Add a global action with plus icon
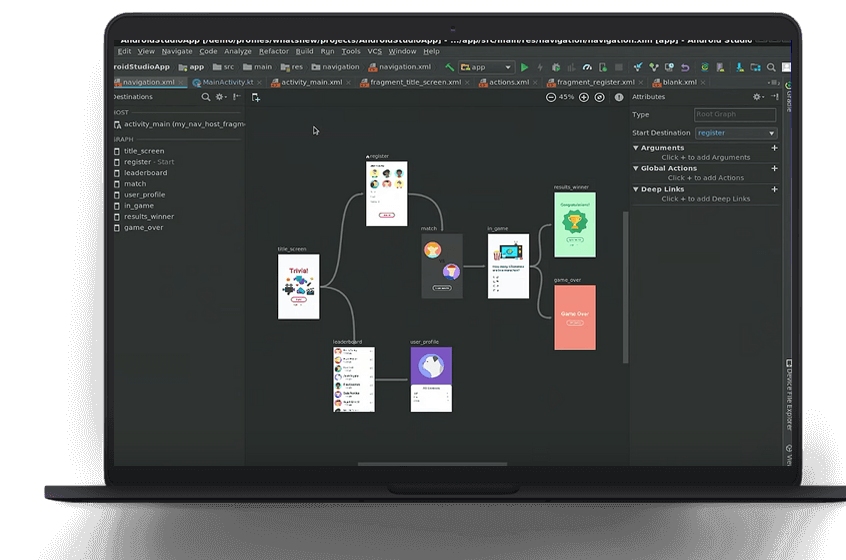The height and width of the screenshot is (560, 846). [x=774, y=168]
